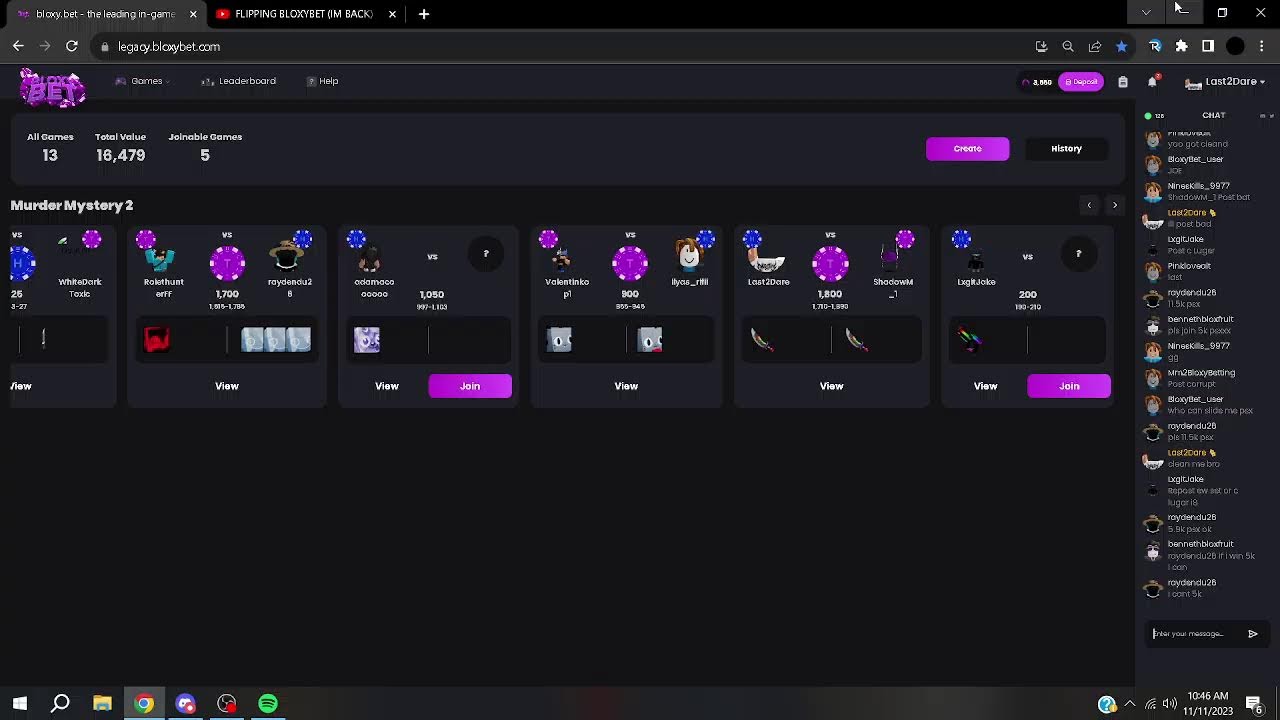
Task: Click Last2Dare's knife item thumbnail
Action: (763, 340)
